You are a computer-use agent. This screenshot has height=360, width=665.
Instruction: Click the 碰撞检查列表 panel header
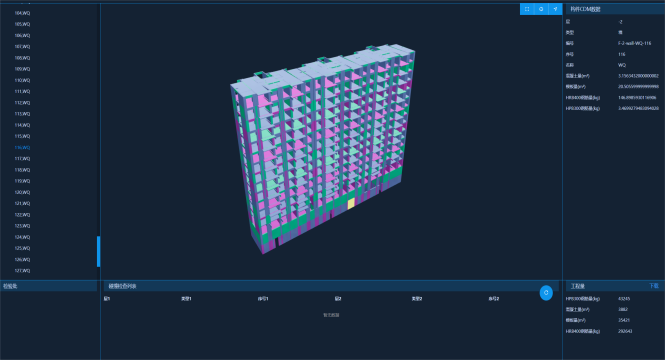(123, 286)
